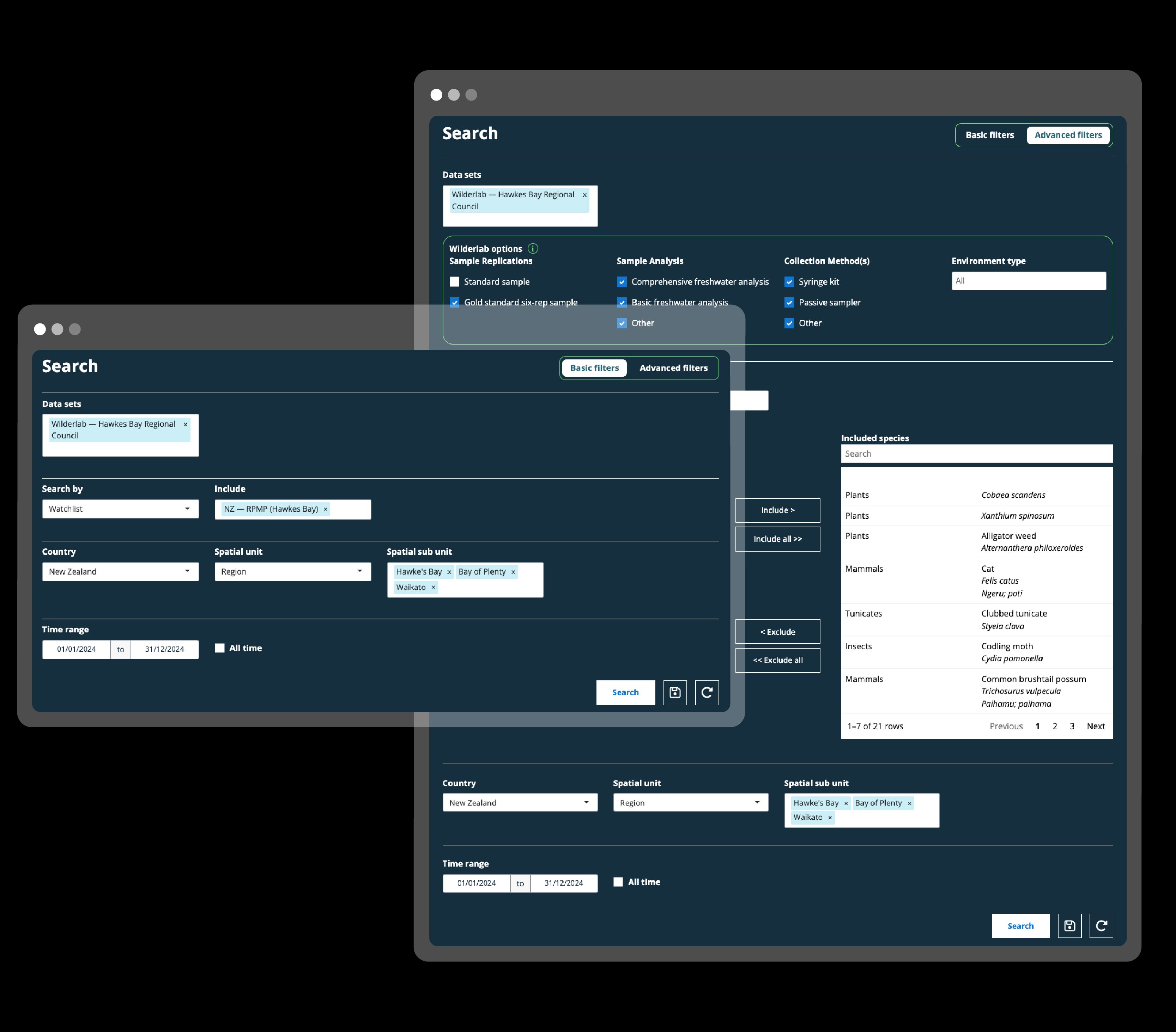Viewport: 1176px width, 1032px height.
Task: Uncheck the Passive sampler collection method
Action: [789, 303]
